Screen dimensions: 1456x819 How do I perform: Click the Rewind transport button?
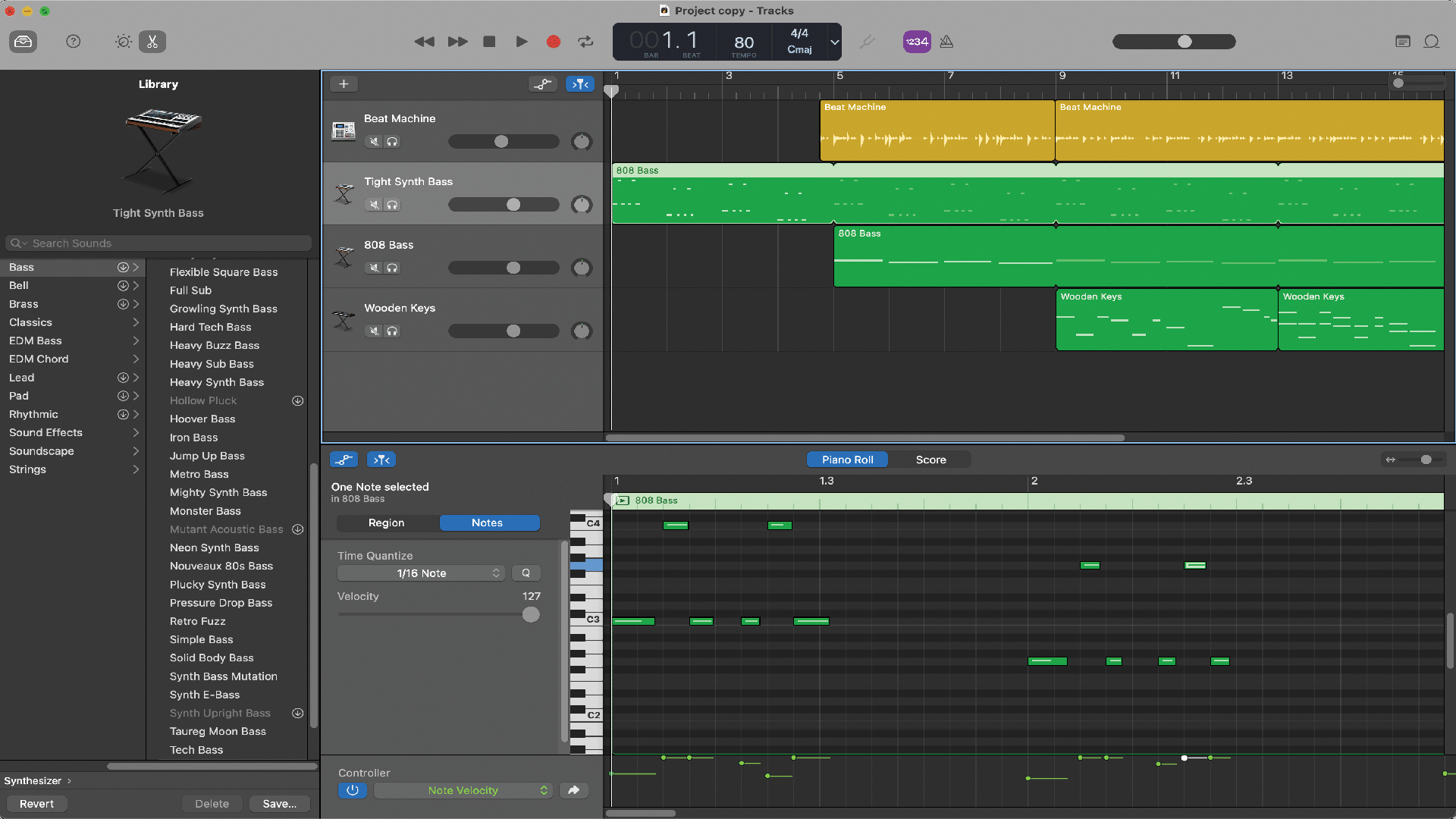coord(425,42)
